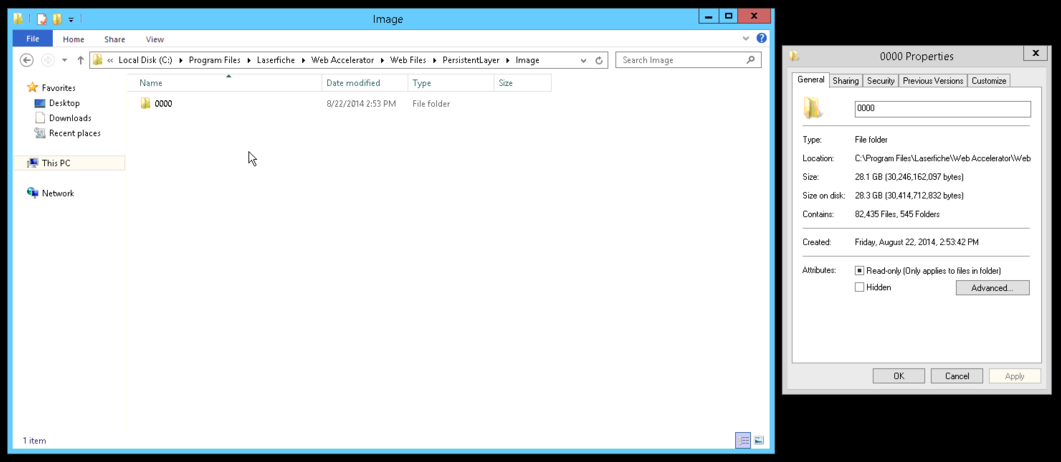Minimize the Image Explorer window
This screenshot has width=1061, height=462.
coord(707,16)
